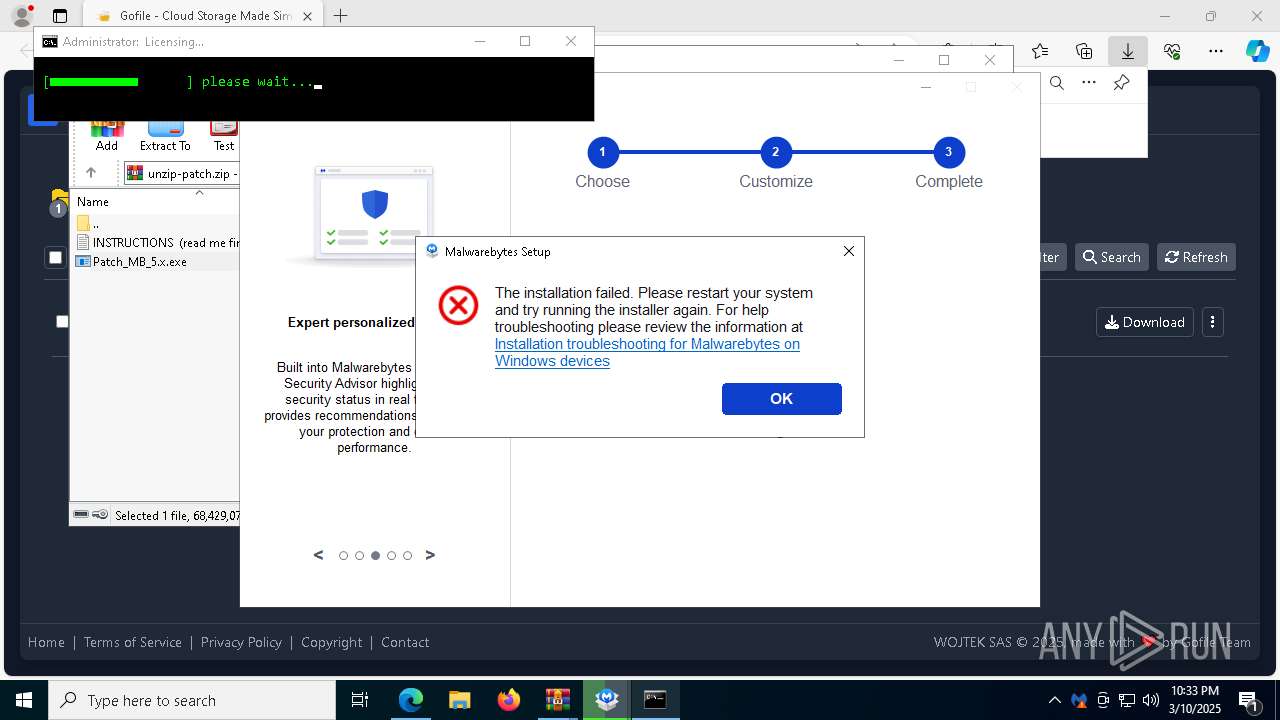Switch to Gofile Cloud Storage browser tab
Image resolution: width=1280 pixels, height=720 pixels.
click(x=195, y=16)
